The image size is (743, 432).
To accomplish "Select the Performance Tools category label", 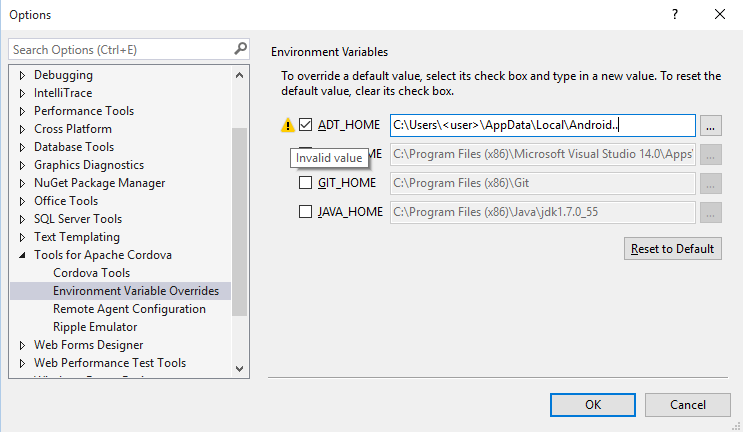I will tap(84, 111).
